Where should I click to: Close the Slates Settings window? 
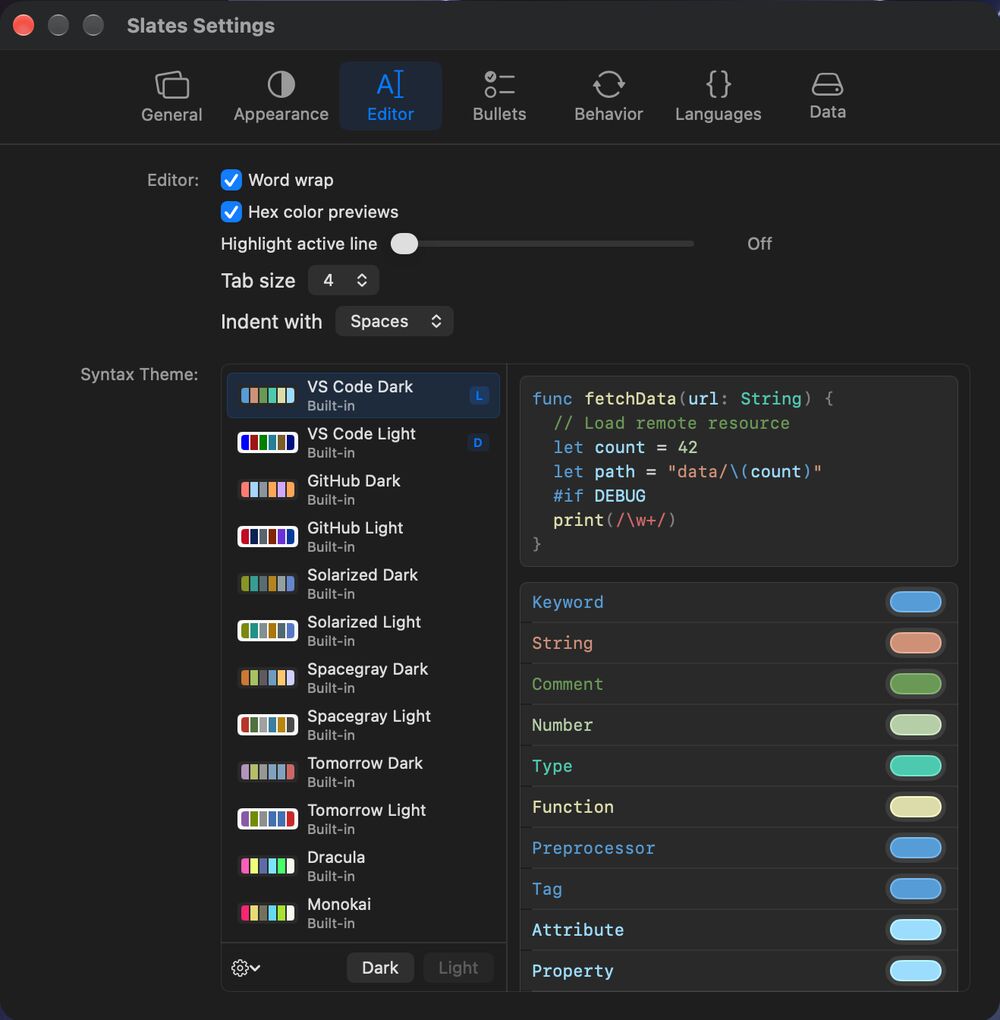coord(24,25)
